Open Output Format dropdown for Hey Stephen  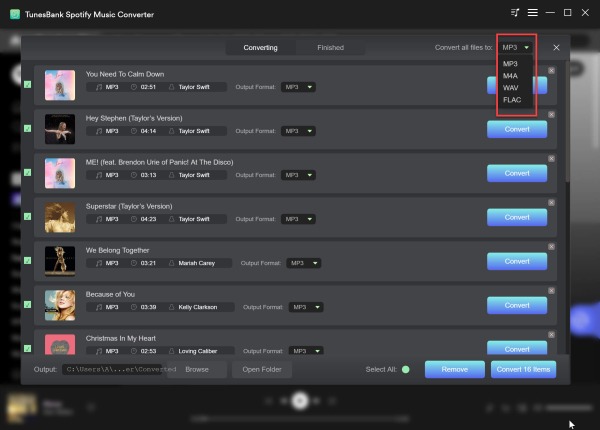tap(298, 131)
